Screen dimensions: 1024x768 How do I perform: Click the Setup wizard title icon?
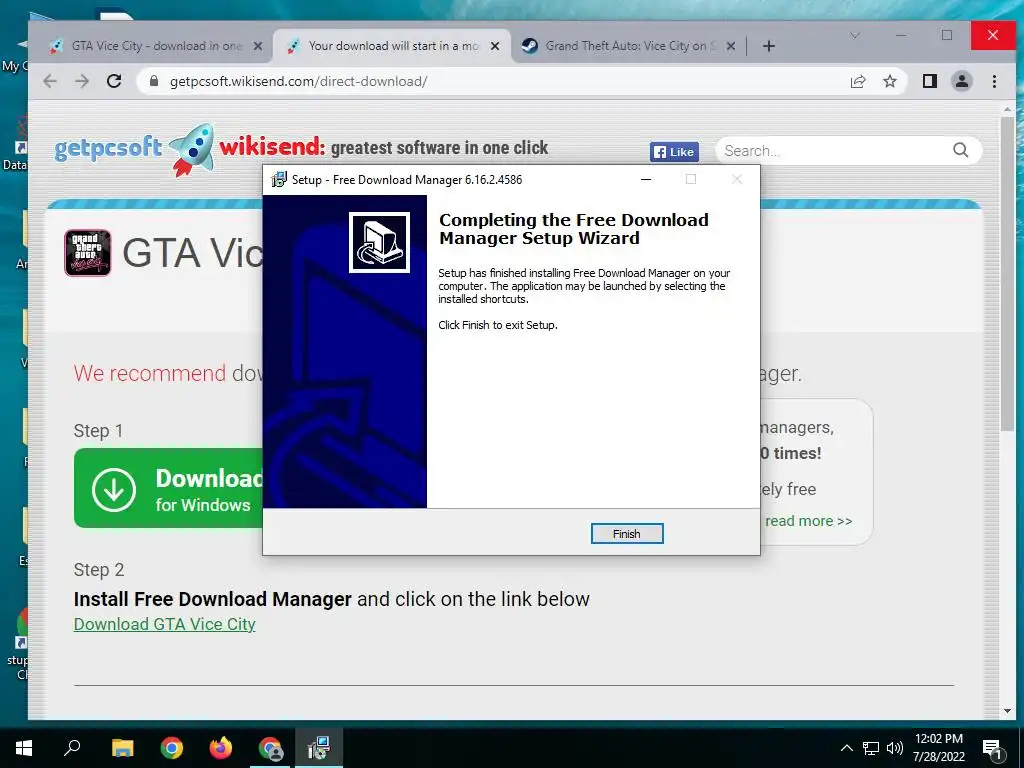(279, 180)
